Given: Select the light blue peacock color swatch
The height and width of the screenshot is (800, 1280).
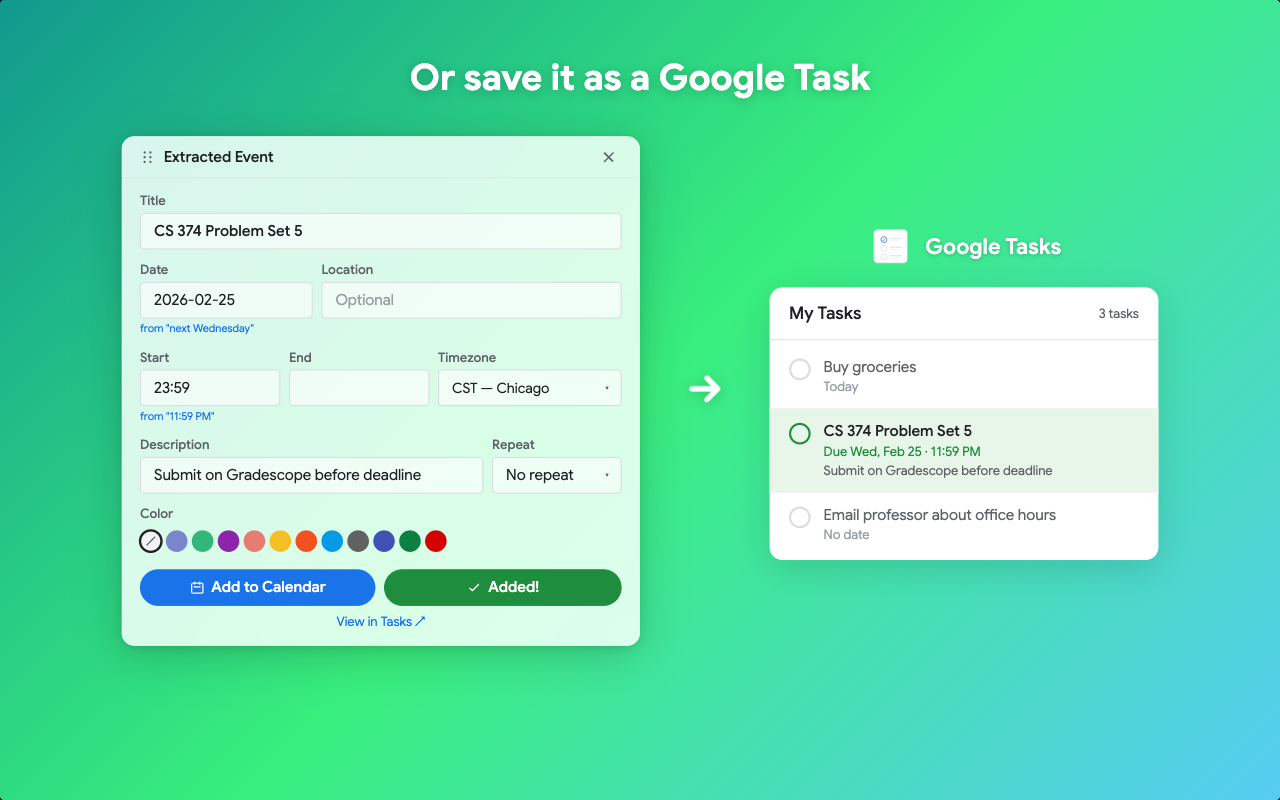Looking at the screenshot, I should click(x=332, y=541).
